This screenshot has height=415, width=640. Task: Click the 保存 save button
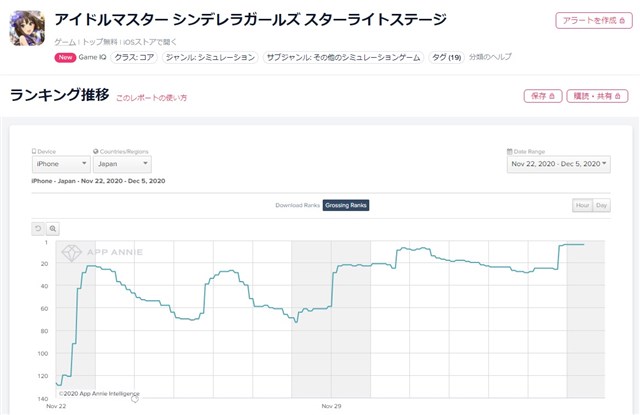point(543,96)
